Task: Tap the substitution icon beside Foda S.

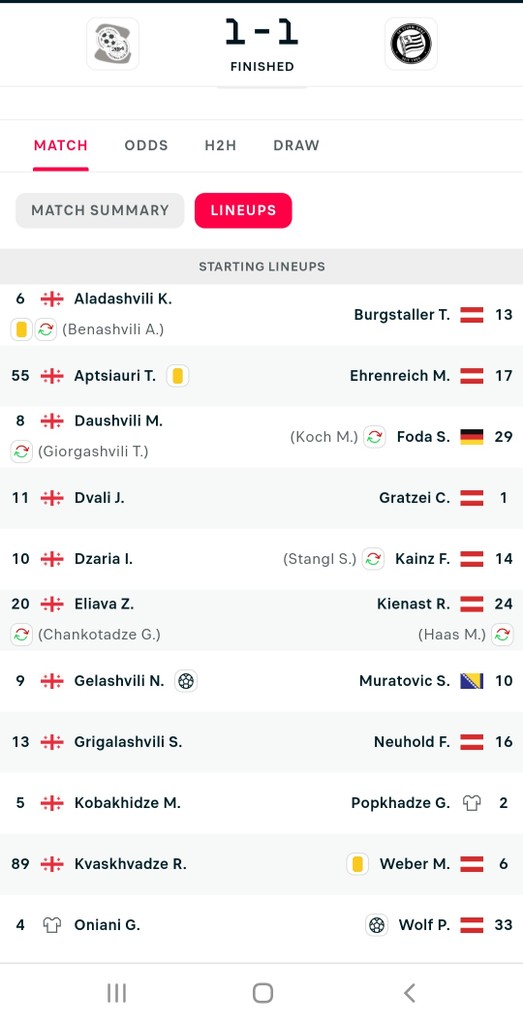Action: click(x=373, y=437)
